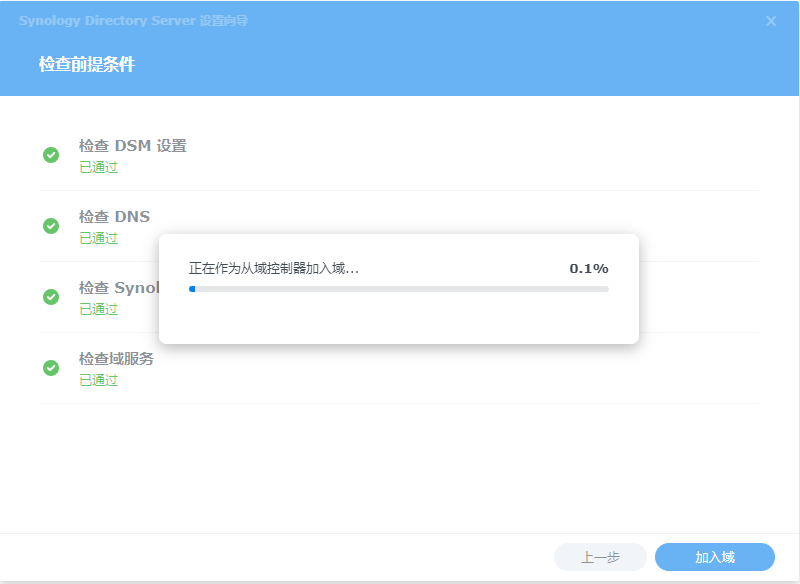Click 已通过 status under 检查 DNS

click(98, 238)
